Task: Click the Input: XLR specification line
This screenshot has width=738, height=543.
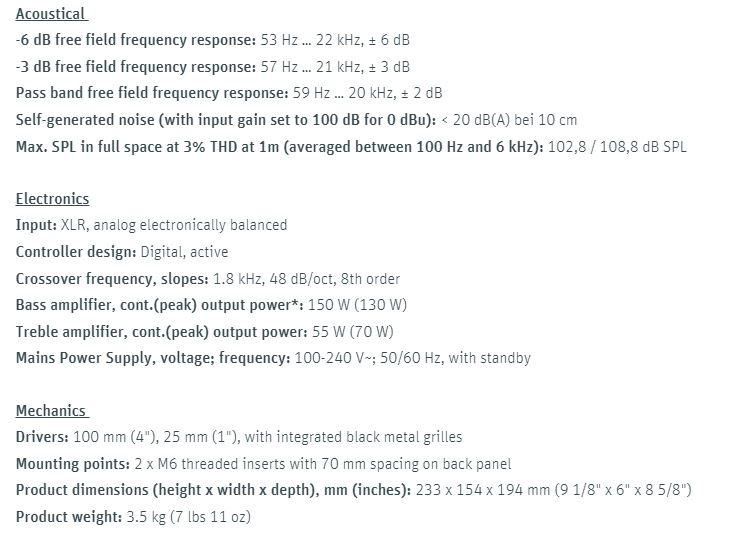Action: click(x=152, y=225)
